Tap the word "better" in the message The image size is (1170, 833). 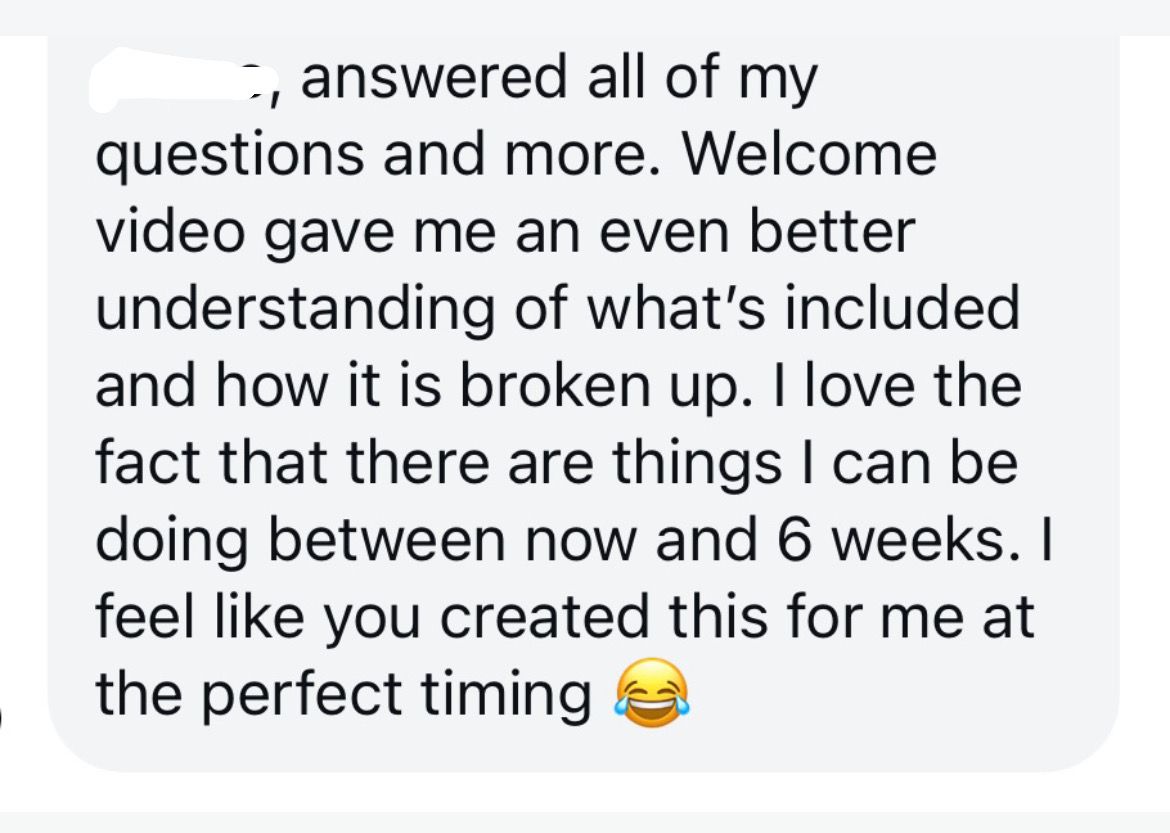pos(831,231)
